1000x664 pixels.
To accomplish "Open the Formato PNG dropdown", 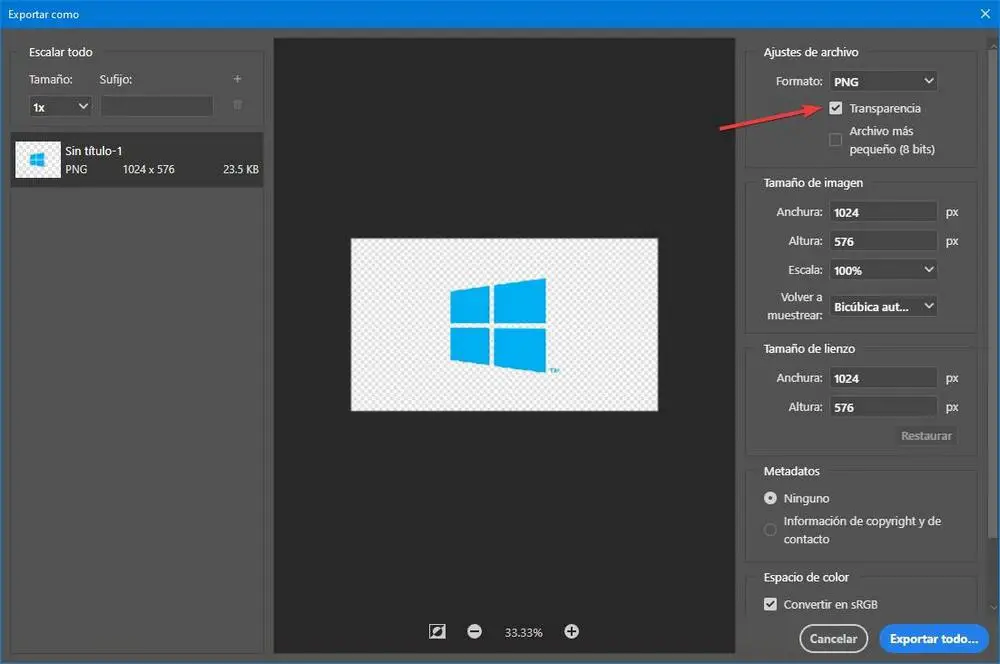I will pyautogui.click(x=883, y=81).
